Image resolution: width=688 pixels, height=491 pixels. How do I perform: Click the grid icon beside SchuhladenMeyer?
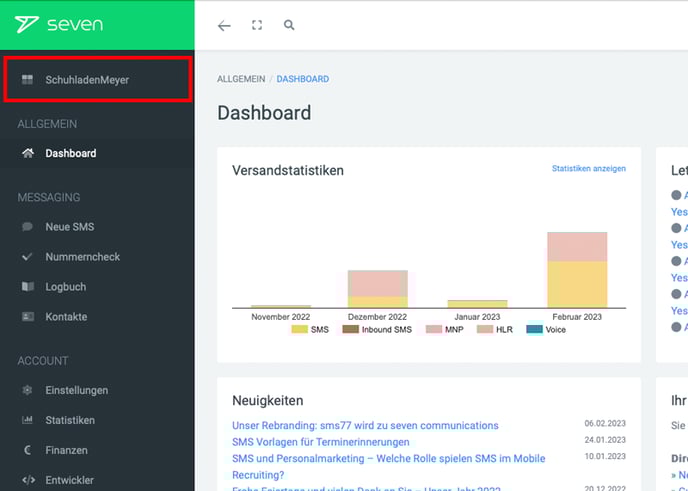27,79
